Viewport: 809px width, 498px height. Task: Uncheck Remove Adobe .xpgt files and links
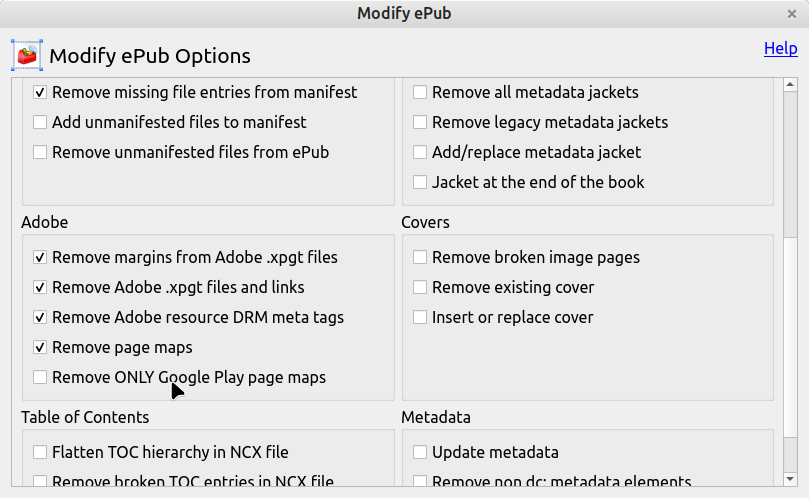pos(40,287)
